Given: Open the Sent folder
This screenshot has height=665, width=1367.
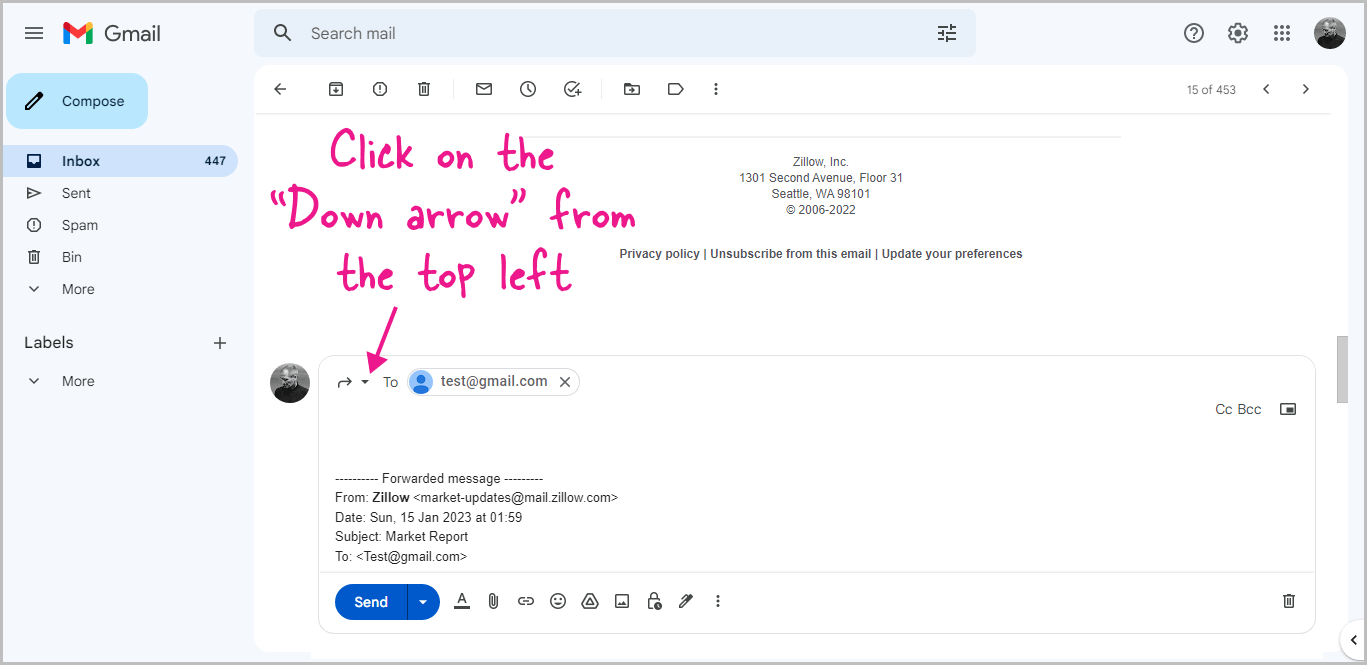Looking at the screenshot, I should point(75,192).
